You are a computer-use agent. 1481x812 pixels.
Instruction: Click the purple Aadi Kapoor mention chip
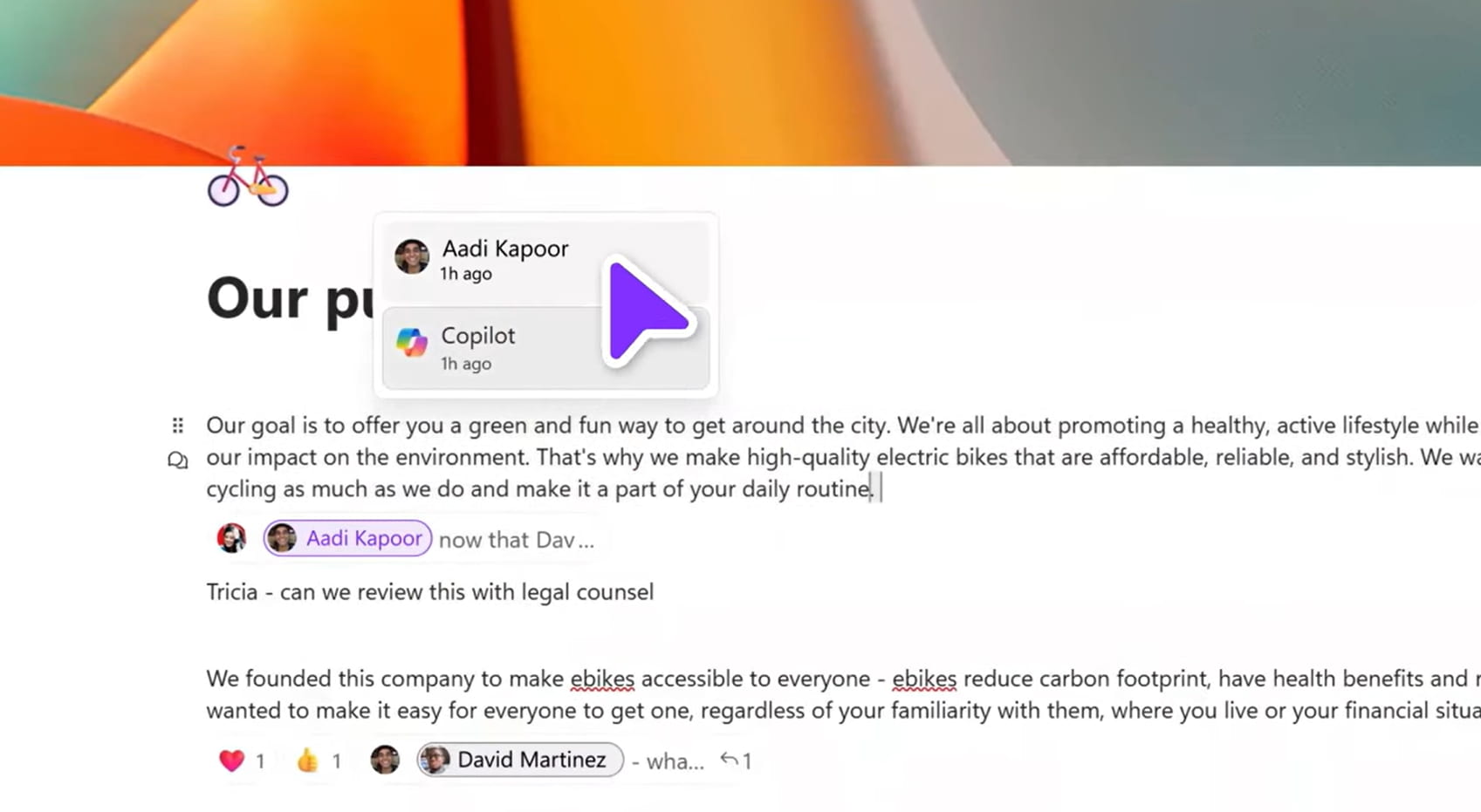coord(347,538)
